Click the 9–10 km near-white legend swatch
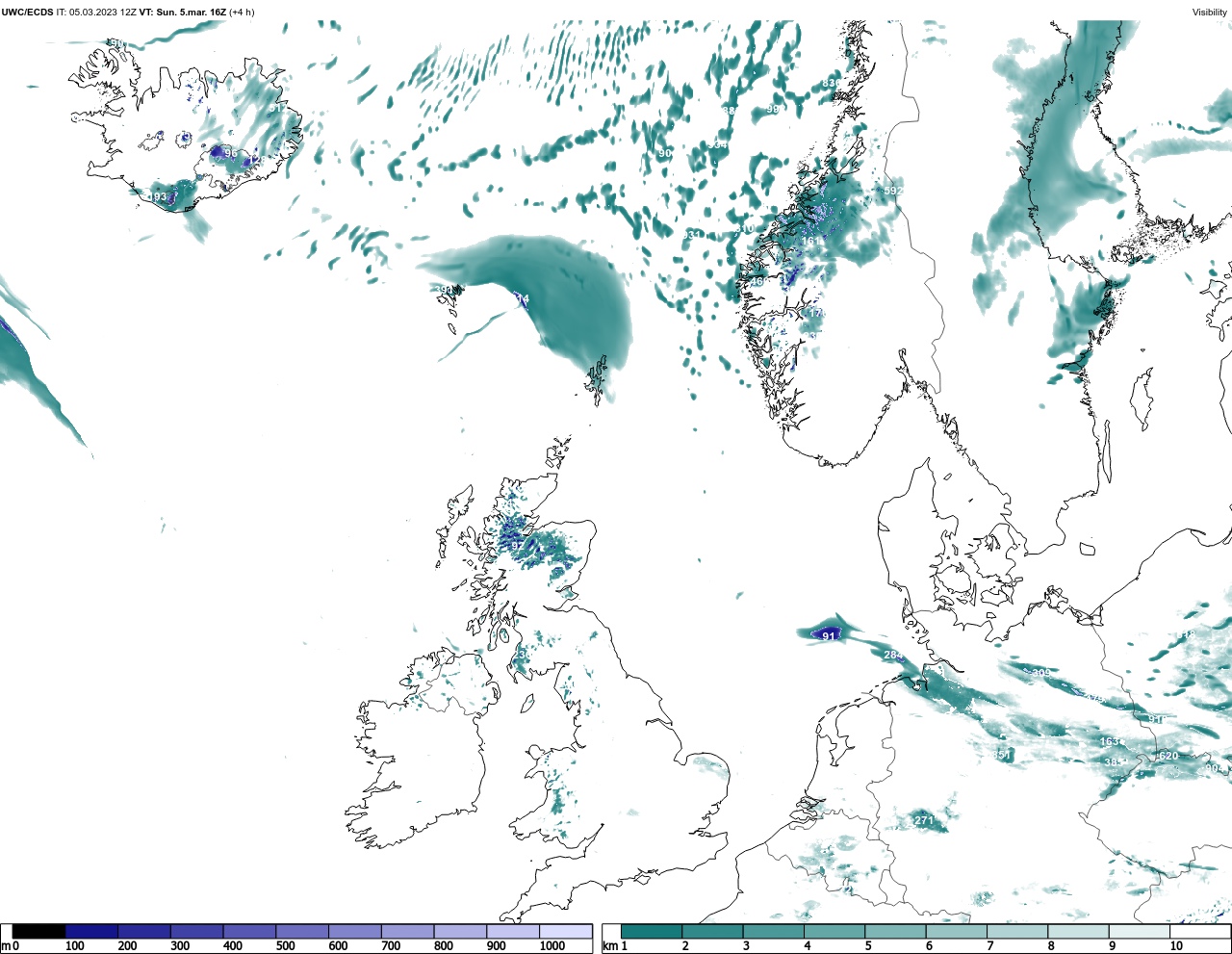This screenshot has height=954, width=1232. coord(1139,931)
